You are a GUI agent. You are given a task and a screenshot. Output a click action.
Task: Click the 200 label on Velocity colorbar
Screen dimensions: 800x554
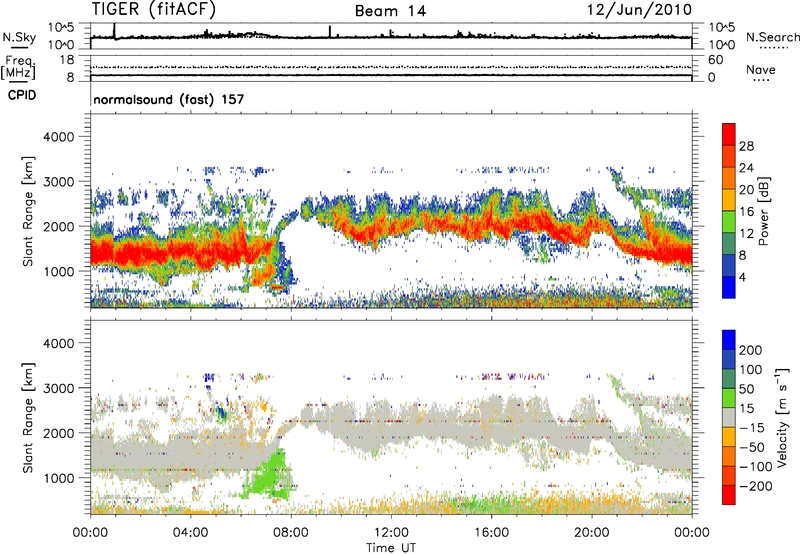point(751,350)
